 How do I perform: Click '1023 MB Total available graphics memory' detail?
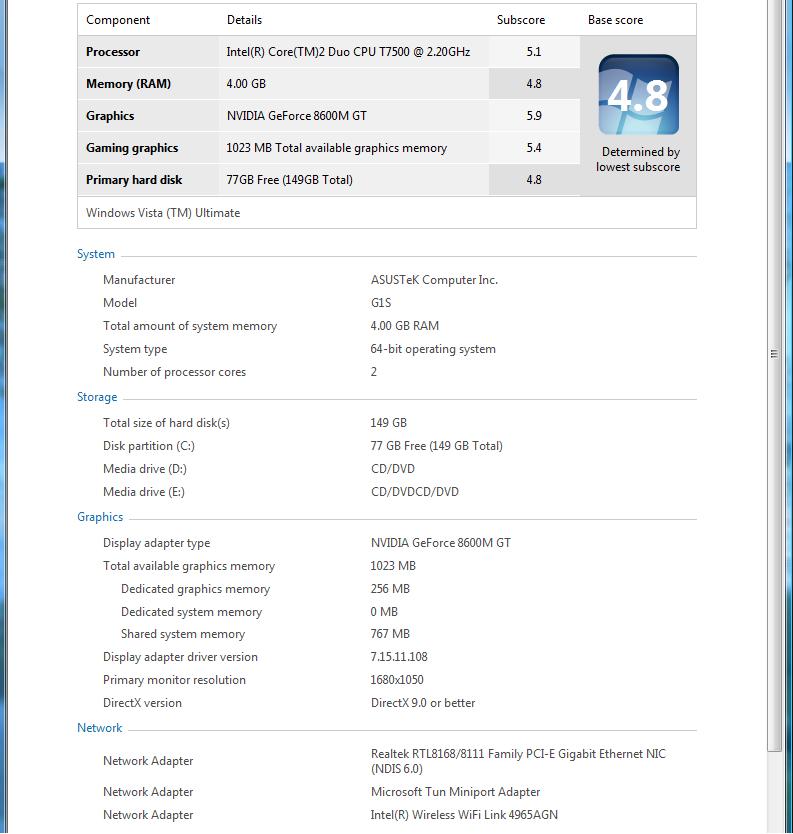click(337, 148)
